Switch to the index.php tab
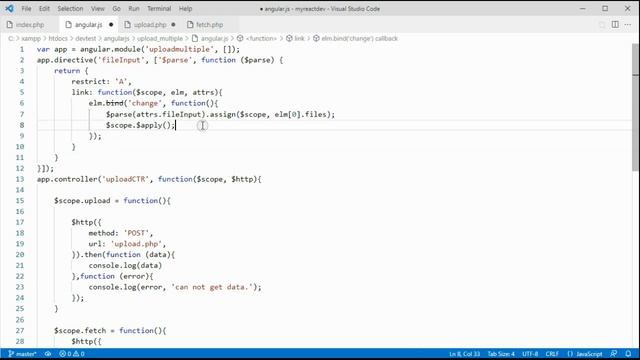This screenshot has height=360, width=640. click(29, 25)
